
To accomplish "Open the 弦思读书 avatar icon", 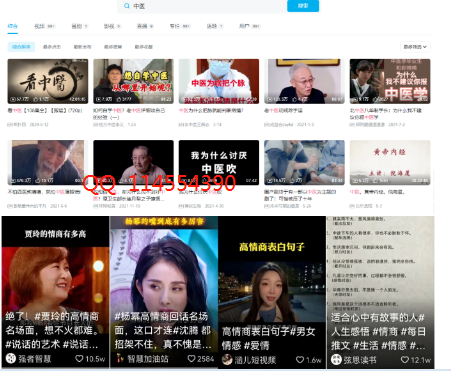I will tap(336, 360).
